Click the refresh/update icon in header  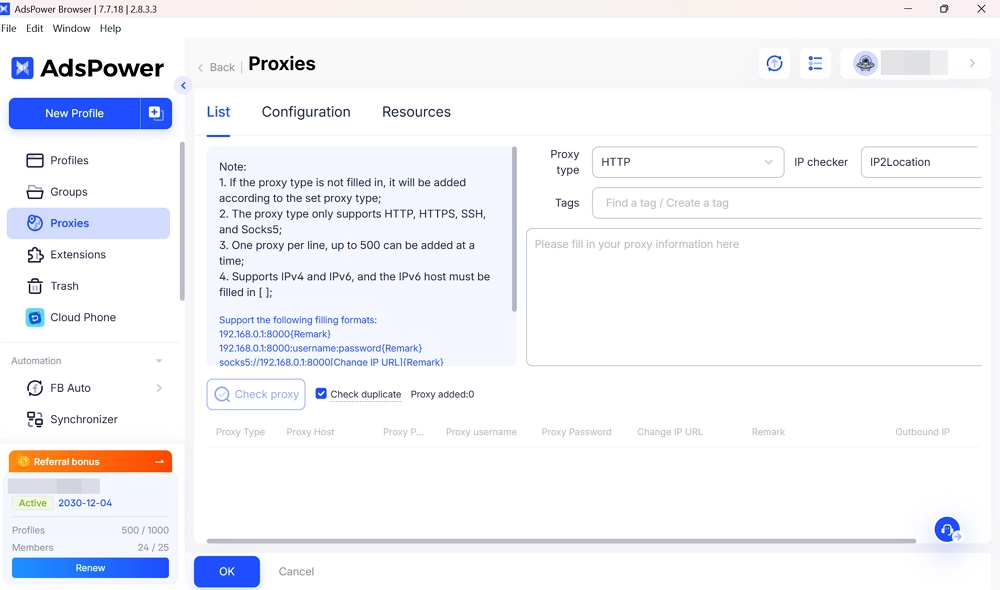point(774,64)
